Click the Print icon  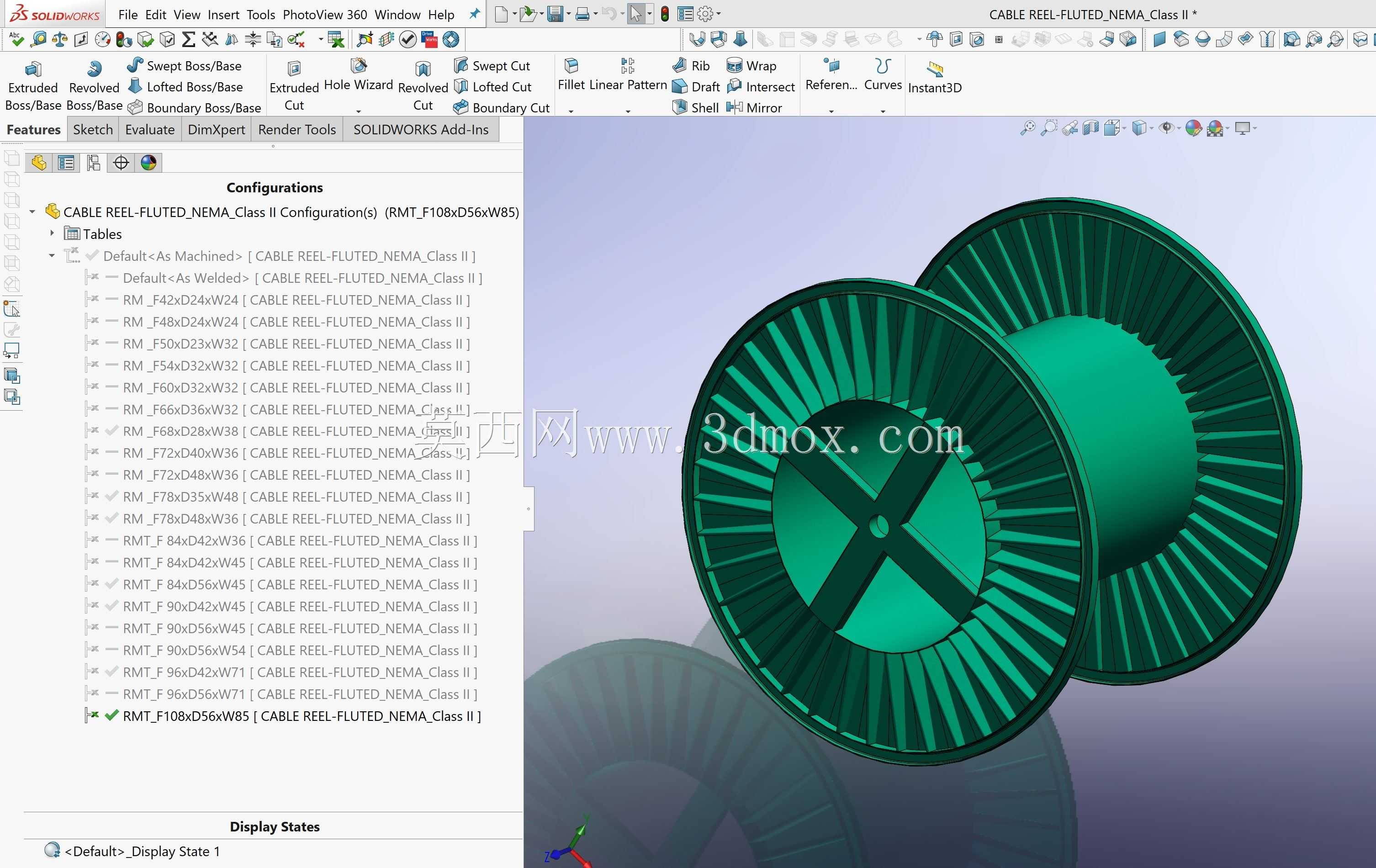point(582,14)
